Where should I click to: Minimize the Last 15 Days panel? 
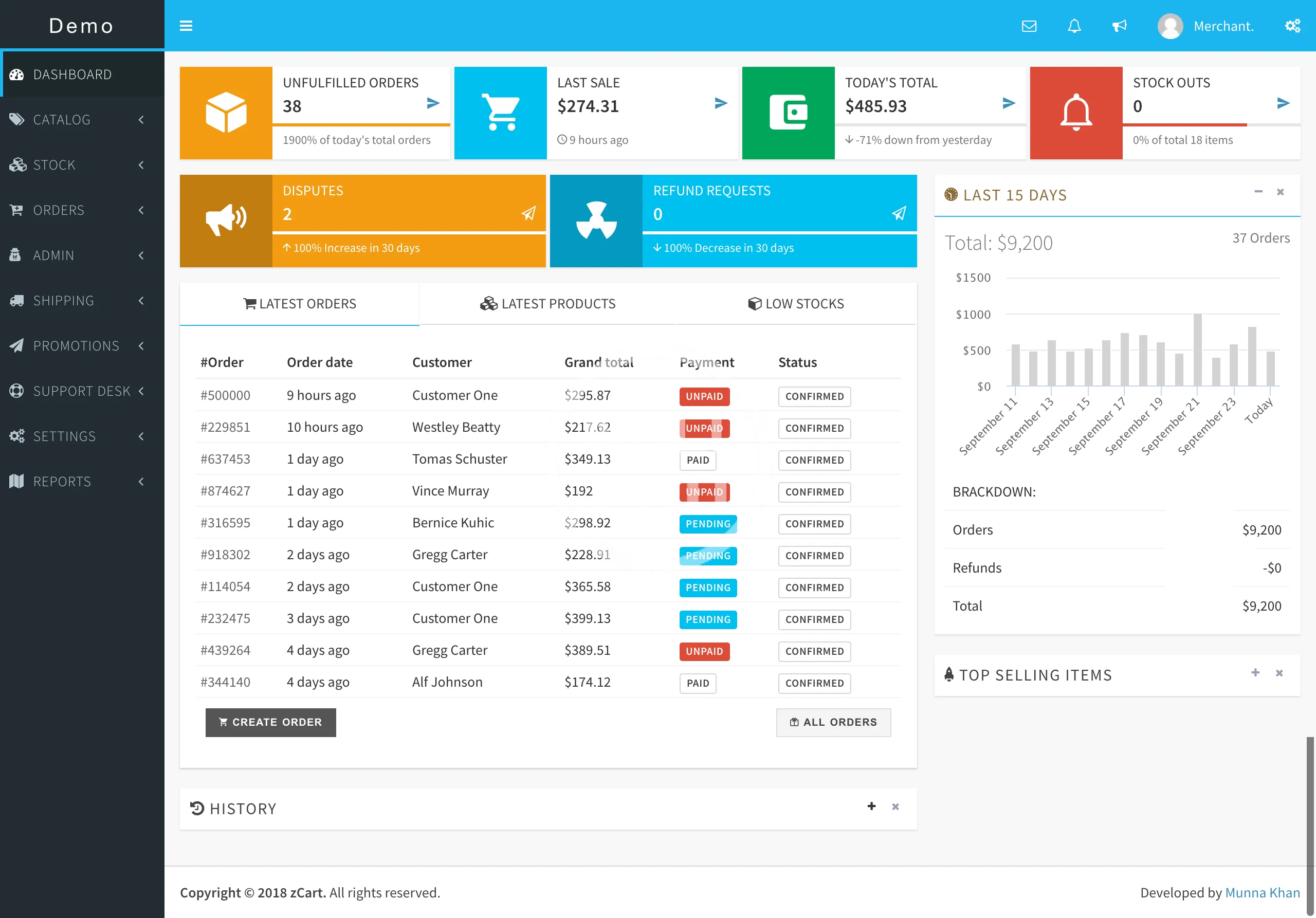coord(1258,192)
